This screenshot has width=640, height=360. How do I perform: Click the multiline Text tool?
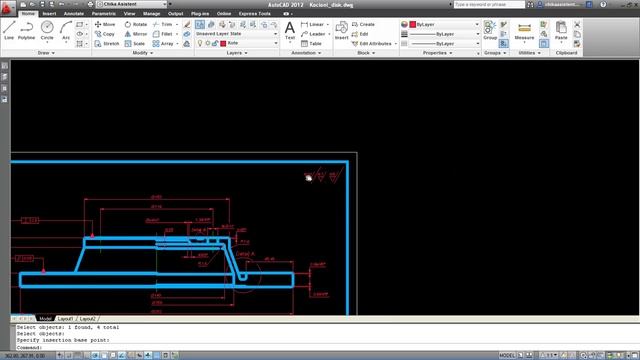(290, 31)
